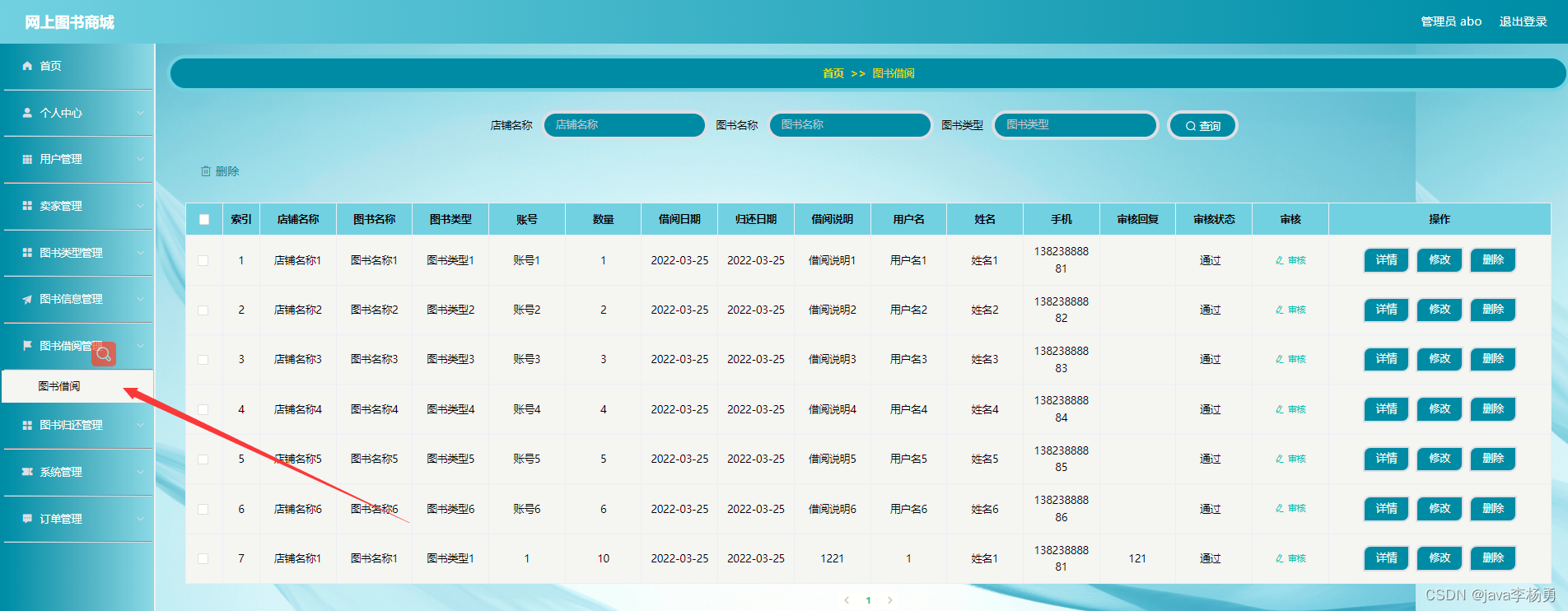The image size is (1568, 611).
Task: Click the home icon beside 首页 in sidebar
Action: pyautogui.click(x=27, y=66)
